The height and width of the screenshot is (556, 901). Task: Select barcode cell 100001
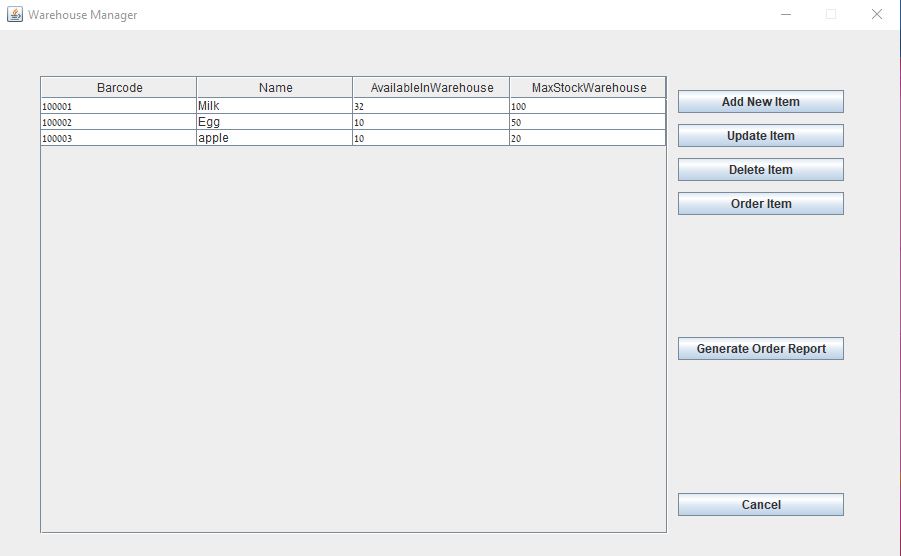click(119, 106)
